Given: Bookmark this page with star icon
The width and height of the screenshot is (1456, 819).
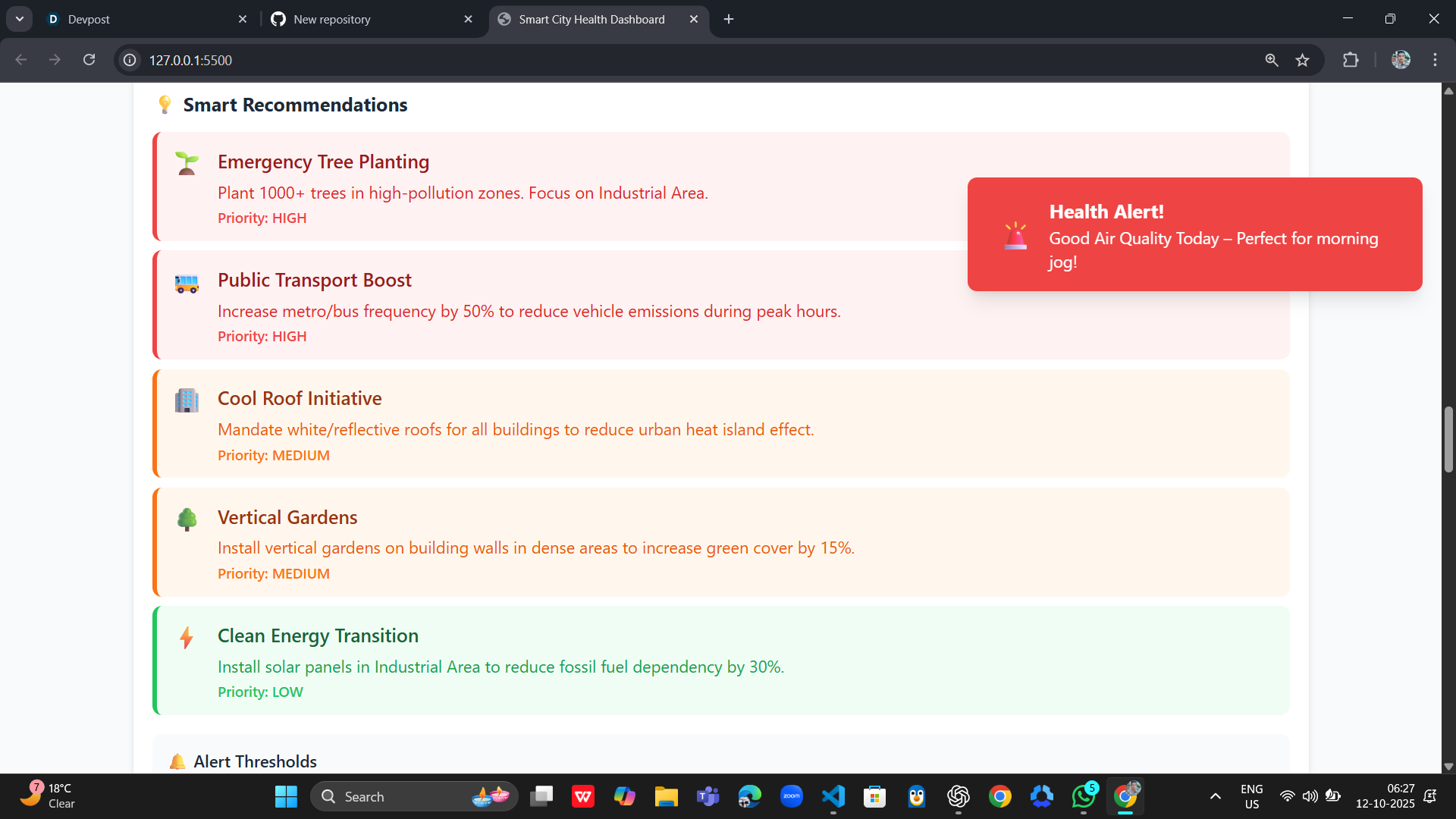Looking at the screenshot, I should (1302, 60).
